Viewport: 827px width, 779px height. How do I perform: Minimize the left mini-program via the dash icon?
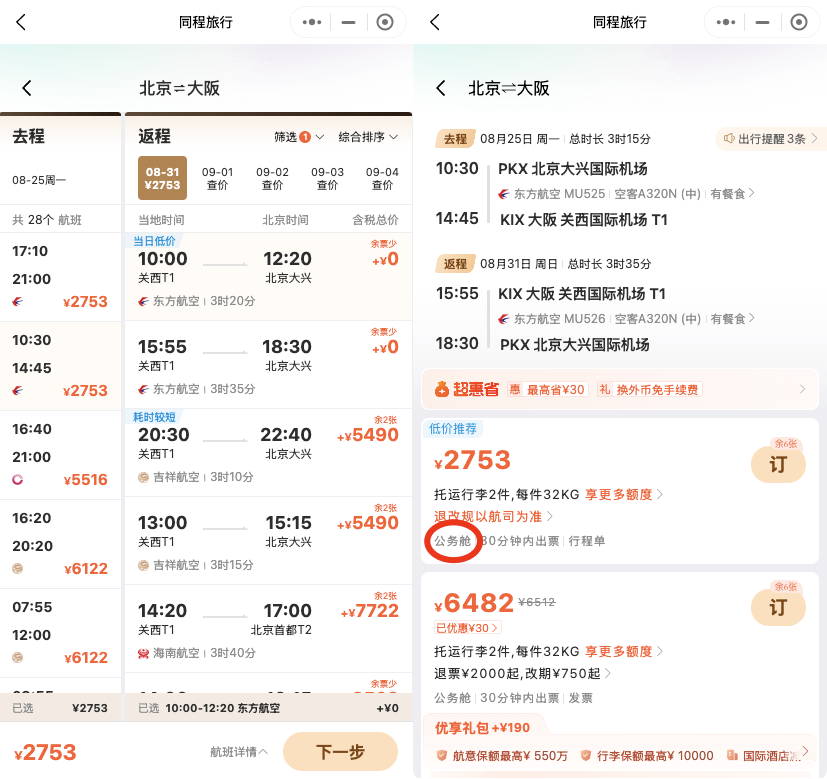(x=348, y=22)
